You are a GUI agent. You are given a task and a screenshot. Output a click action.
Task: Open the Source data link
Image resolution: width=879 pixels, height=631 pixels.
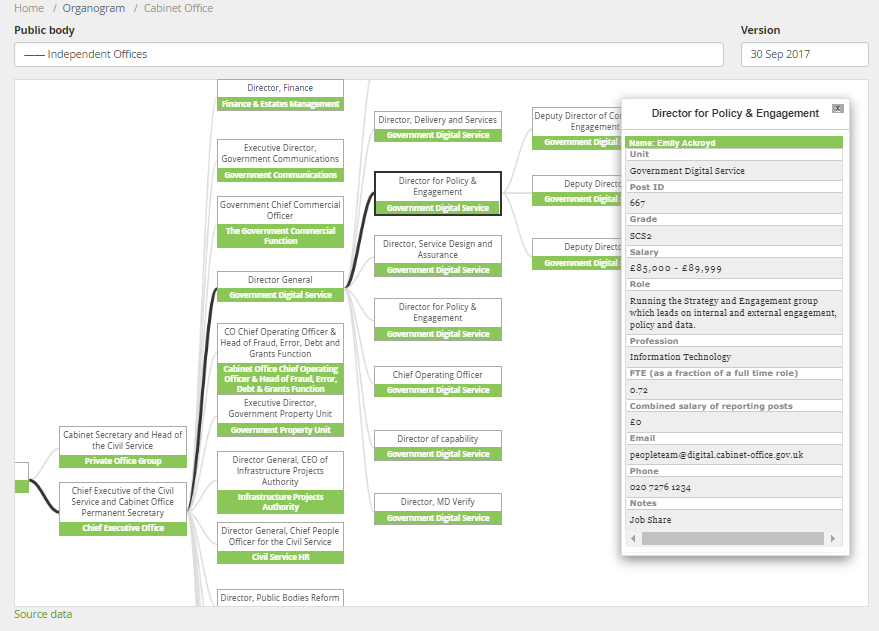click(43, 614)
